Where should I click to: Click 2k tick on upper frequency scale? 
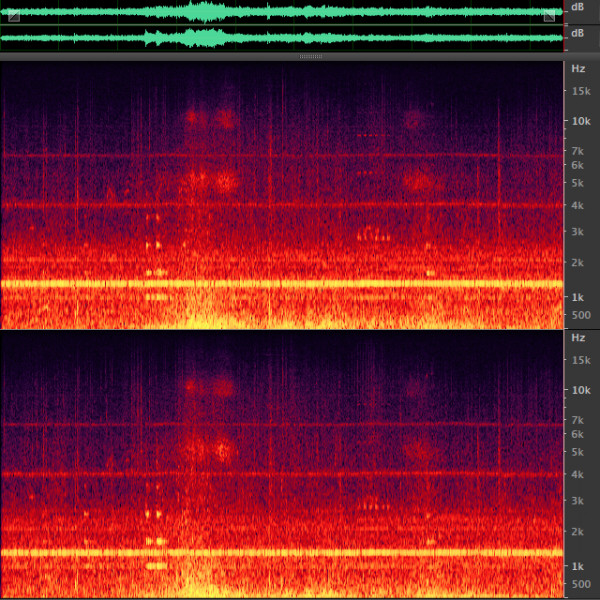tap(577, 262)
